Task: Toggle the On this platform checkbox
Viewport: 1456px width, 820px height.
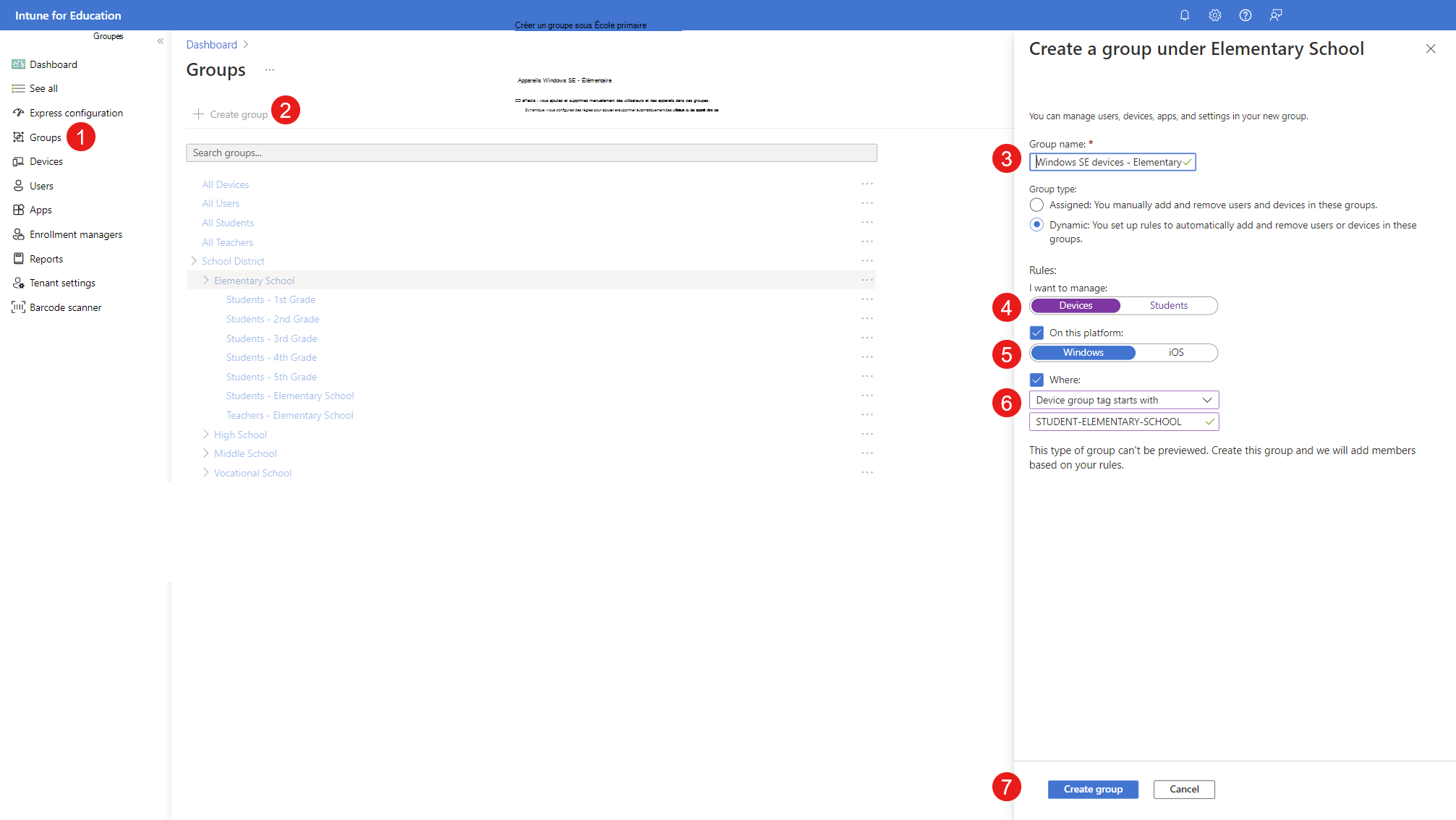Action: pos(1037,332)
